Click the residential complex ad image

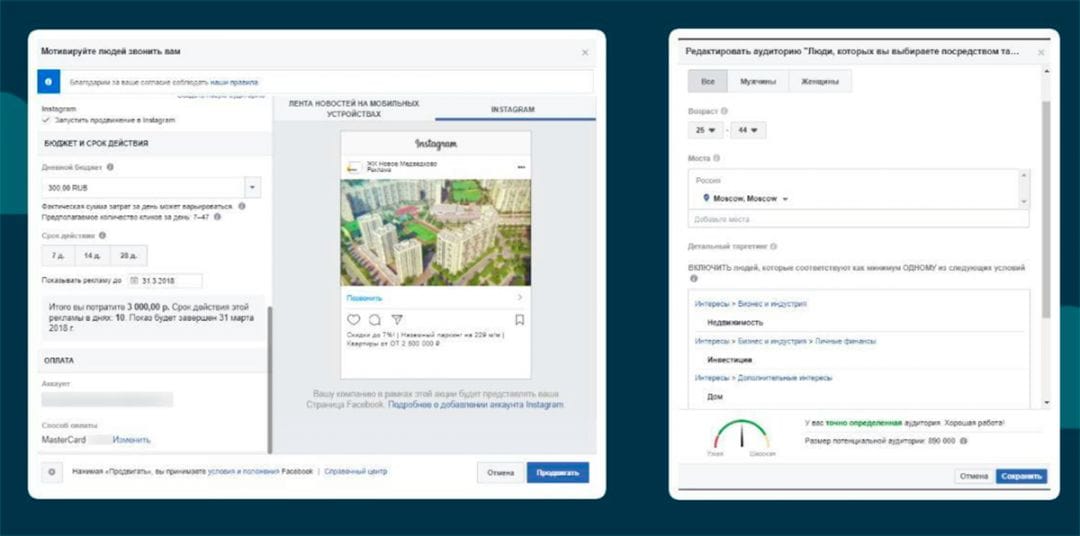(x=436, y=232)
